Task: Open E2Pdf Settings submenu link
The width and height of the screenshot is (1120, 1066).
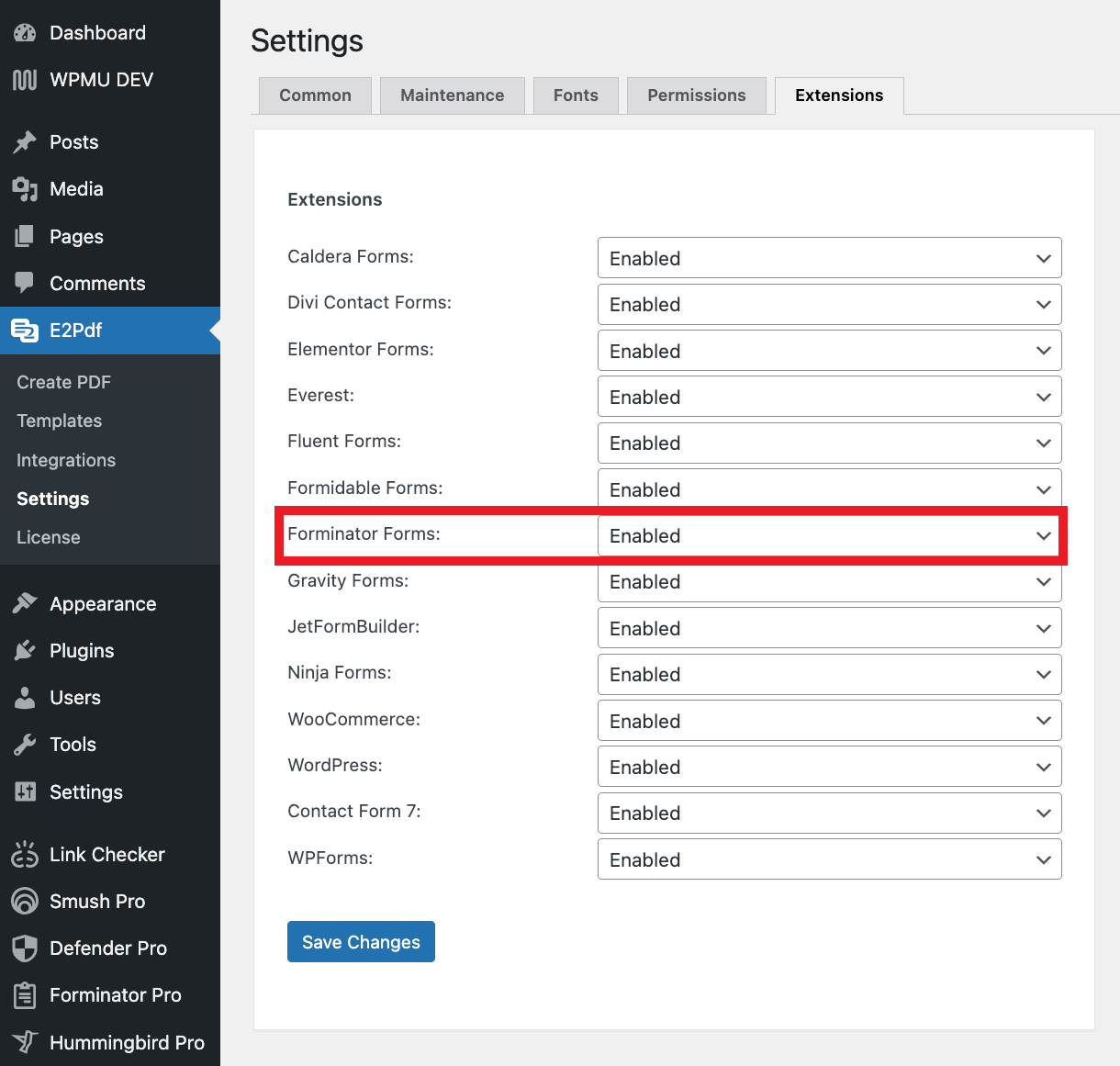Action: point(52,499)
